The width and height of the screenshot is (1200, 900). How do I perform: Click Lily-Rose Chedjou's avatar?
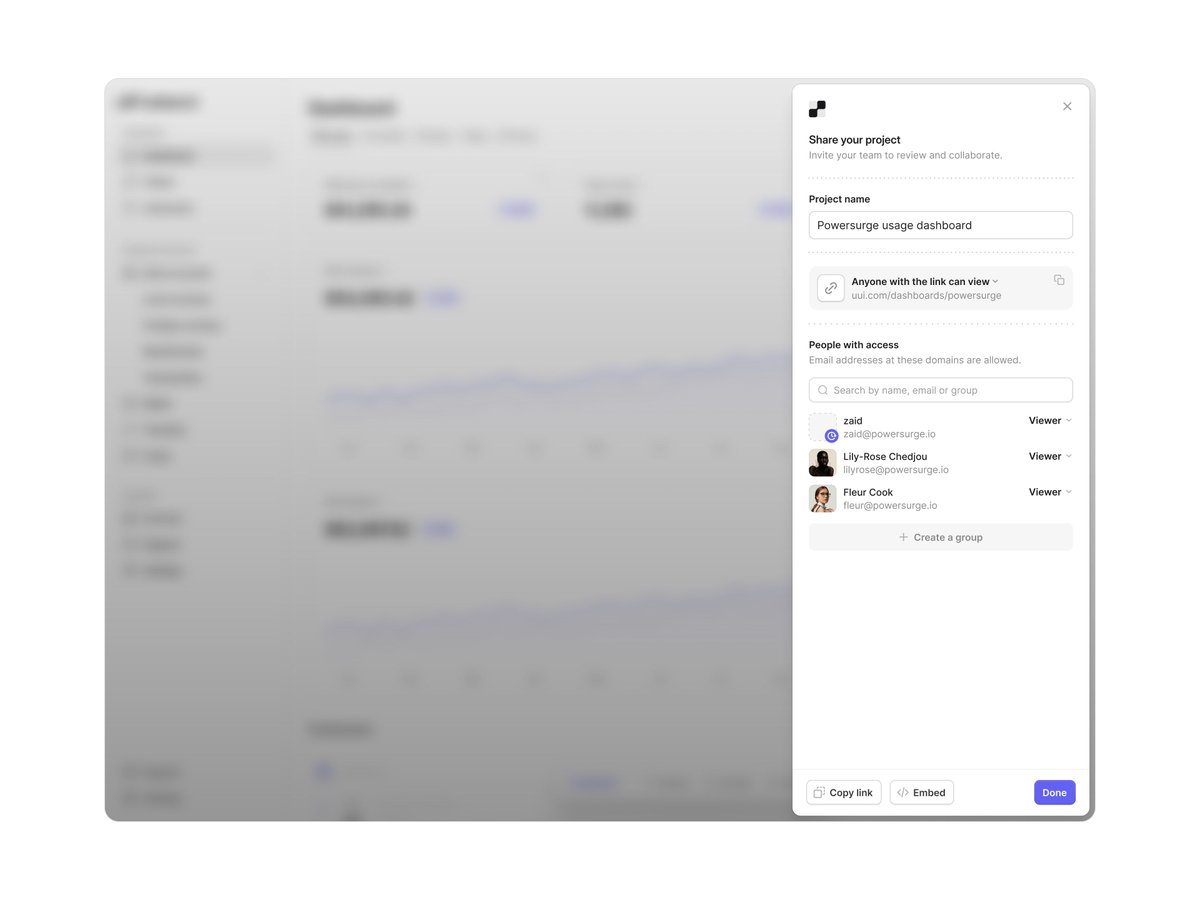(822, 463)
